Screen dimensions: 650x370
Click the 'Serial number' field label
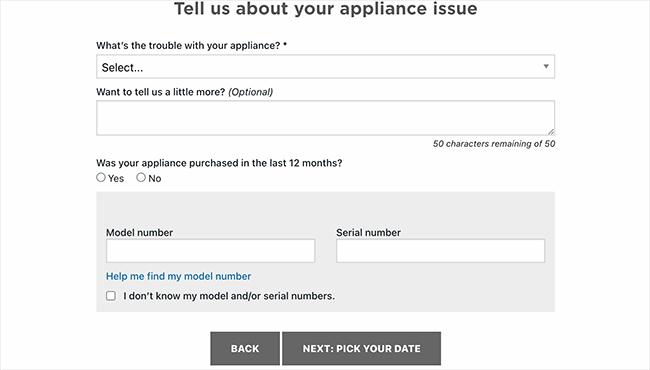tap(369, 232)
